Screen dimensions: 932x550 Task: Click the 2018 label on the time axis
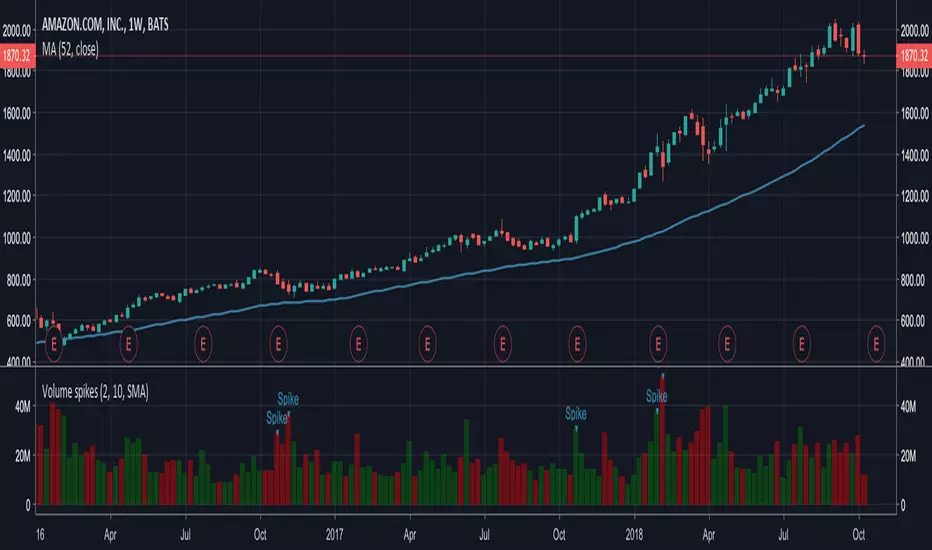(x=634, y=534)
